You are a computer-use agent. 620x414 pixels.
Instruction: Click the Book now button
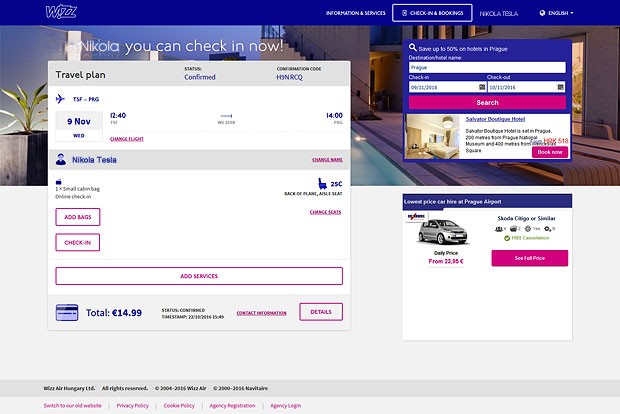[550, 152]
